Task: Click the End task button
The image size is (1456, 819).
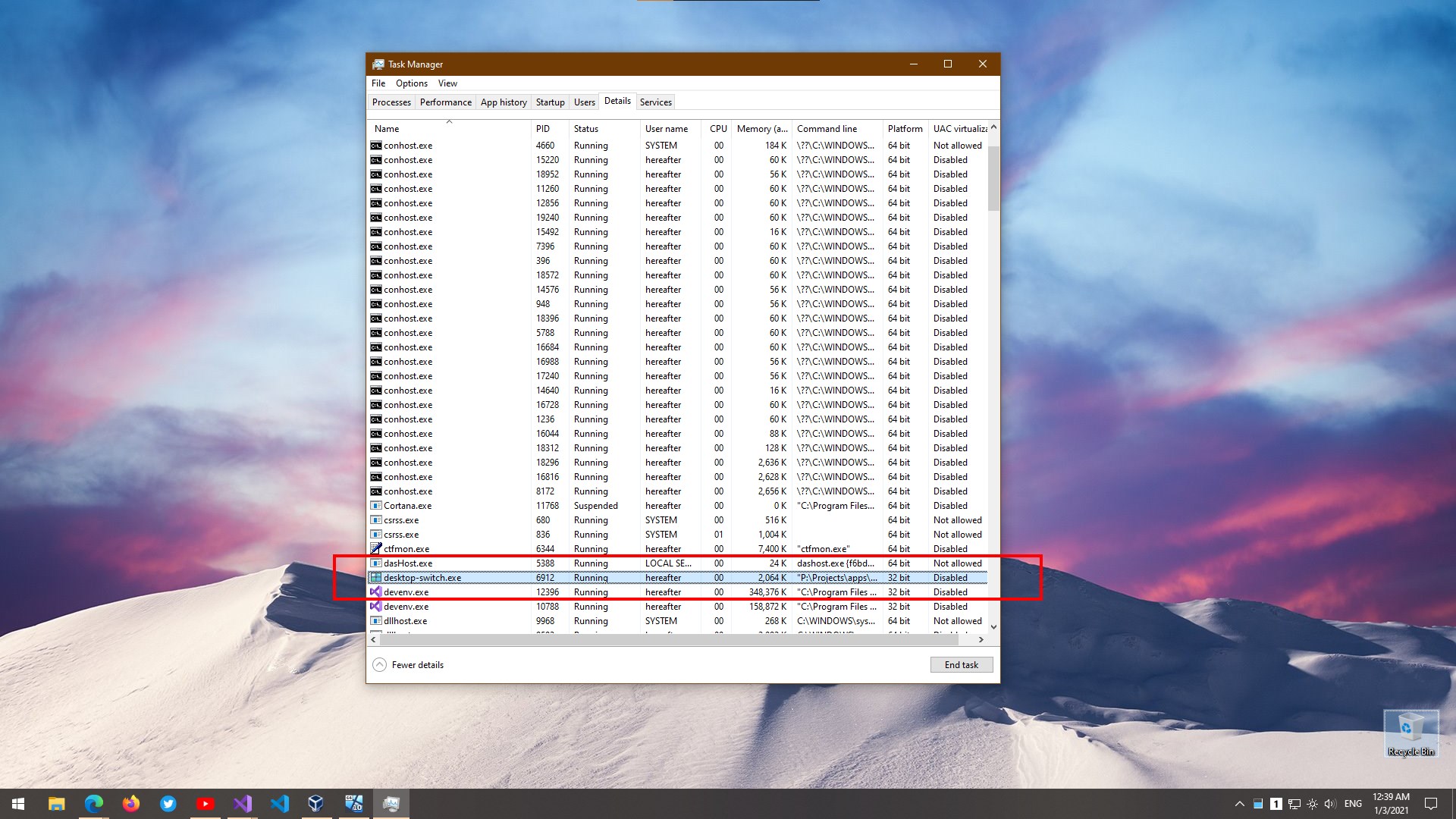Action: point(961,665)
